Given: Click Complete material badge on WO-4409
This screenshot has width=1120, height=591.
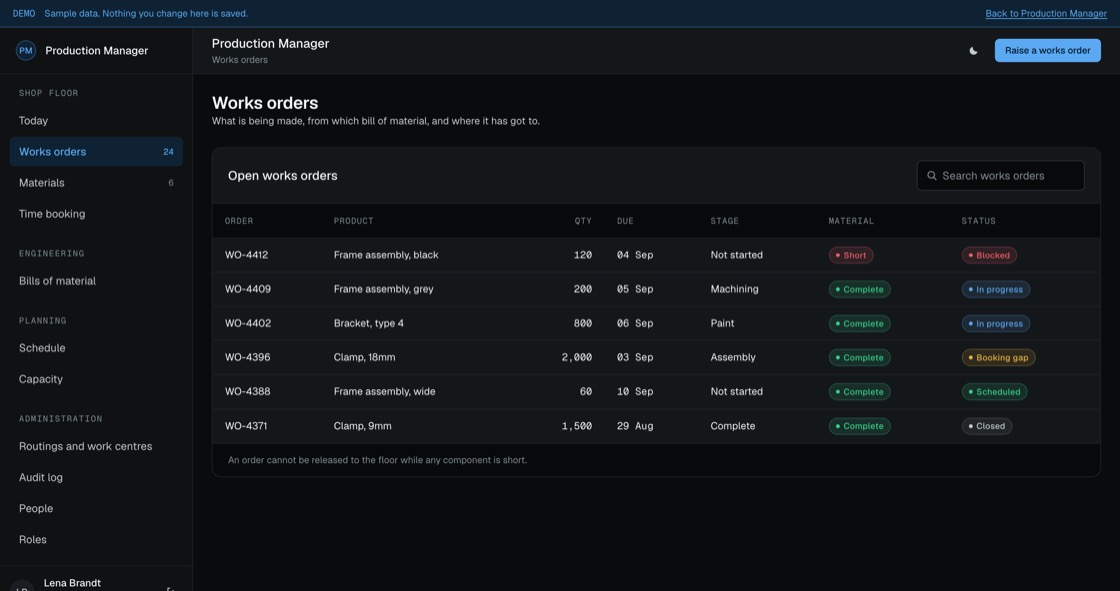Looking at the screenshot, I should (x=859, y=289).
